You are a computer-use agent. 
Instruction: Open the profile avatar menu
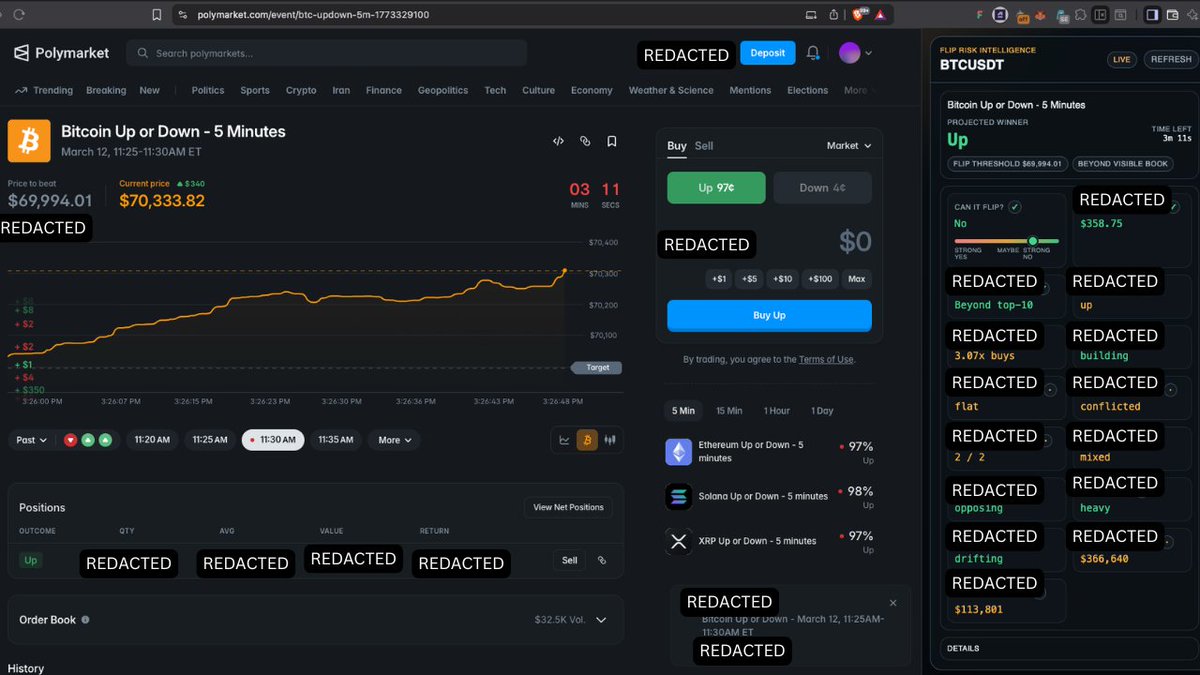[x=855, y=53]
